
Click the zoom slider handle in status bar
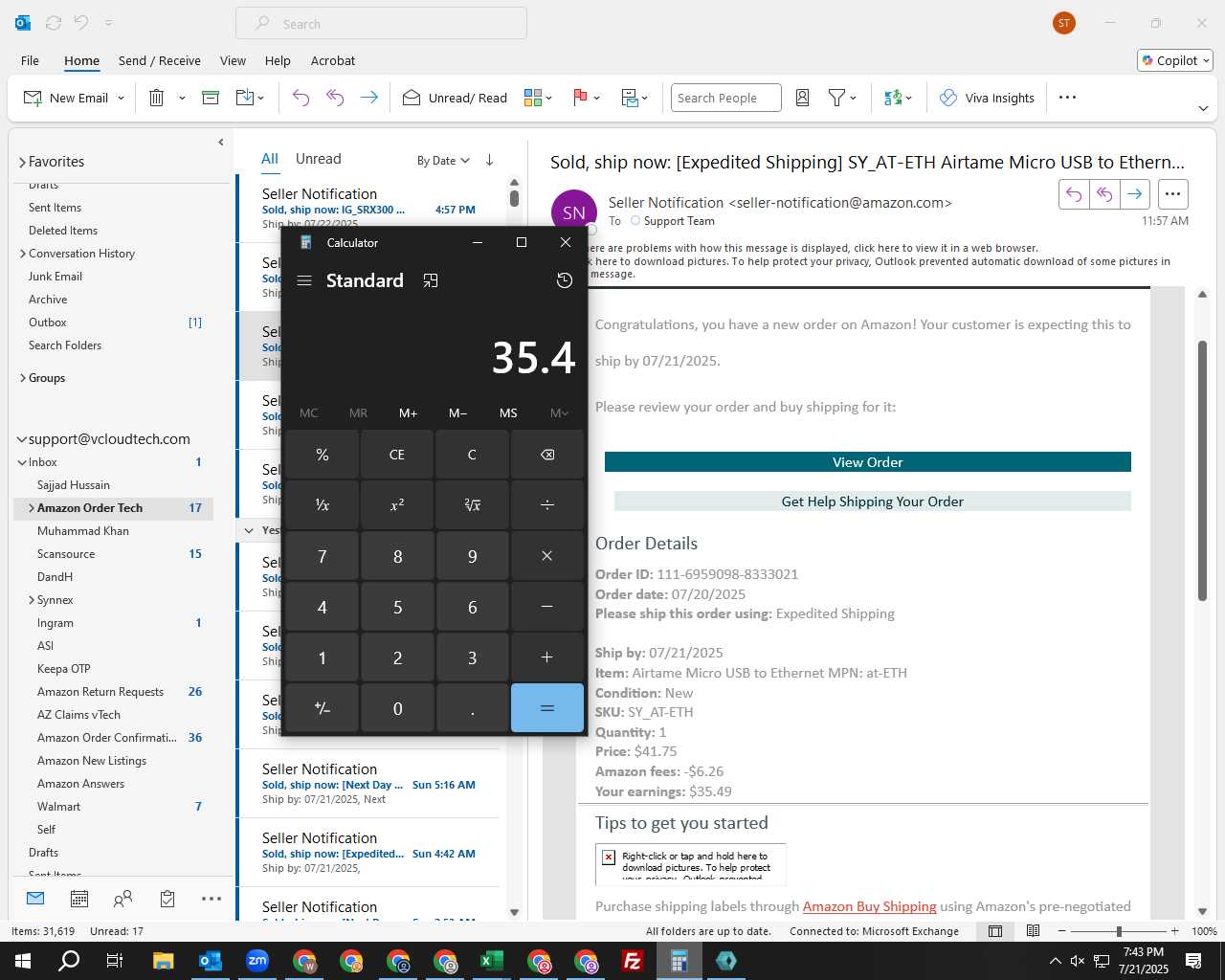(x=1119, y=931)
